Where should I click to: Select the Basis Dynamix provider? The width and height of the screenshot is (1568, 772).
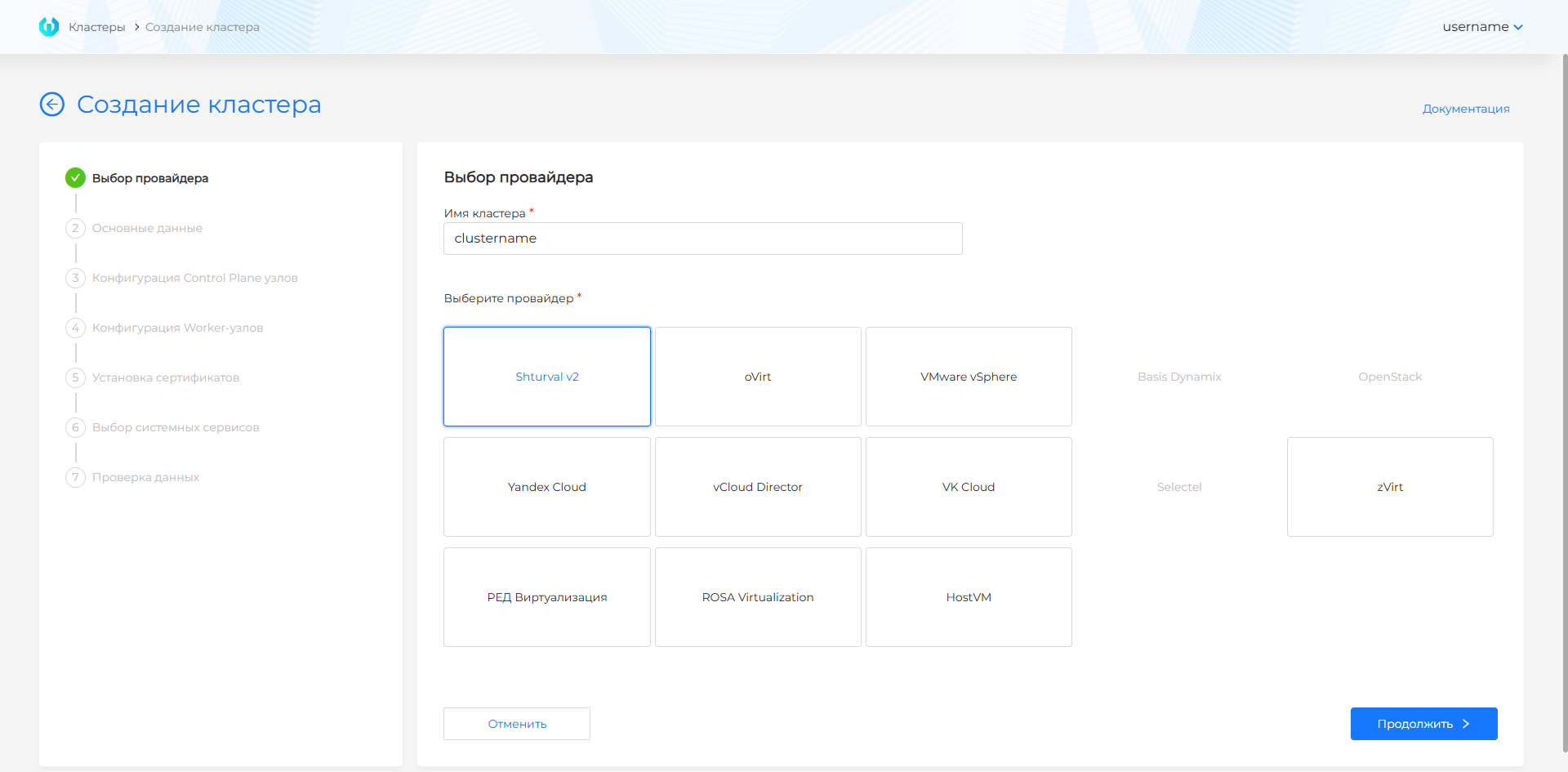1179,377
